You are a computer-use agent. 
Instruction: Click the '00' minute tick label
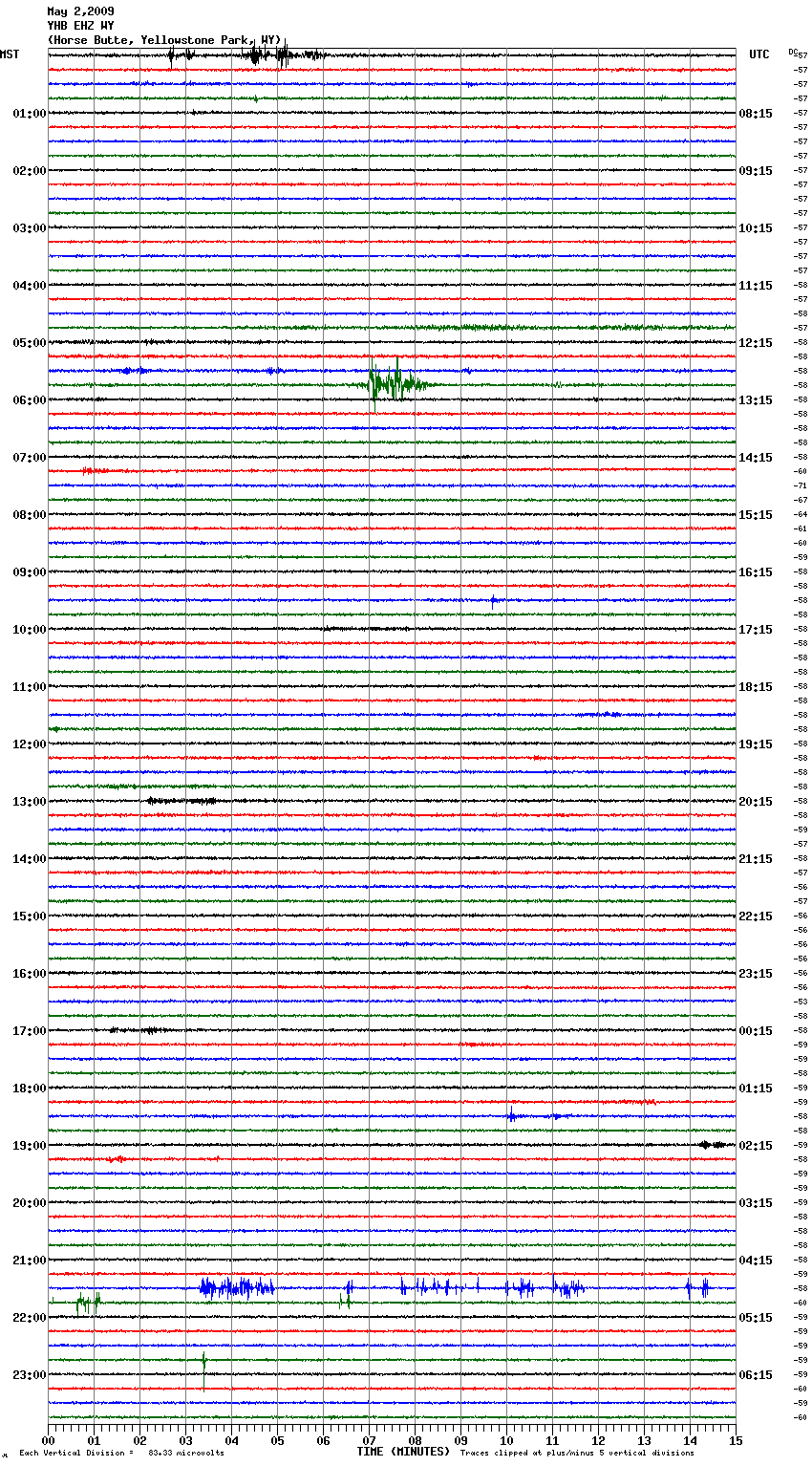coord(48,1440)
